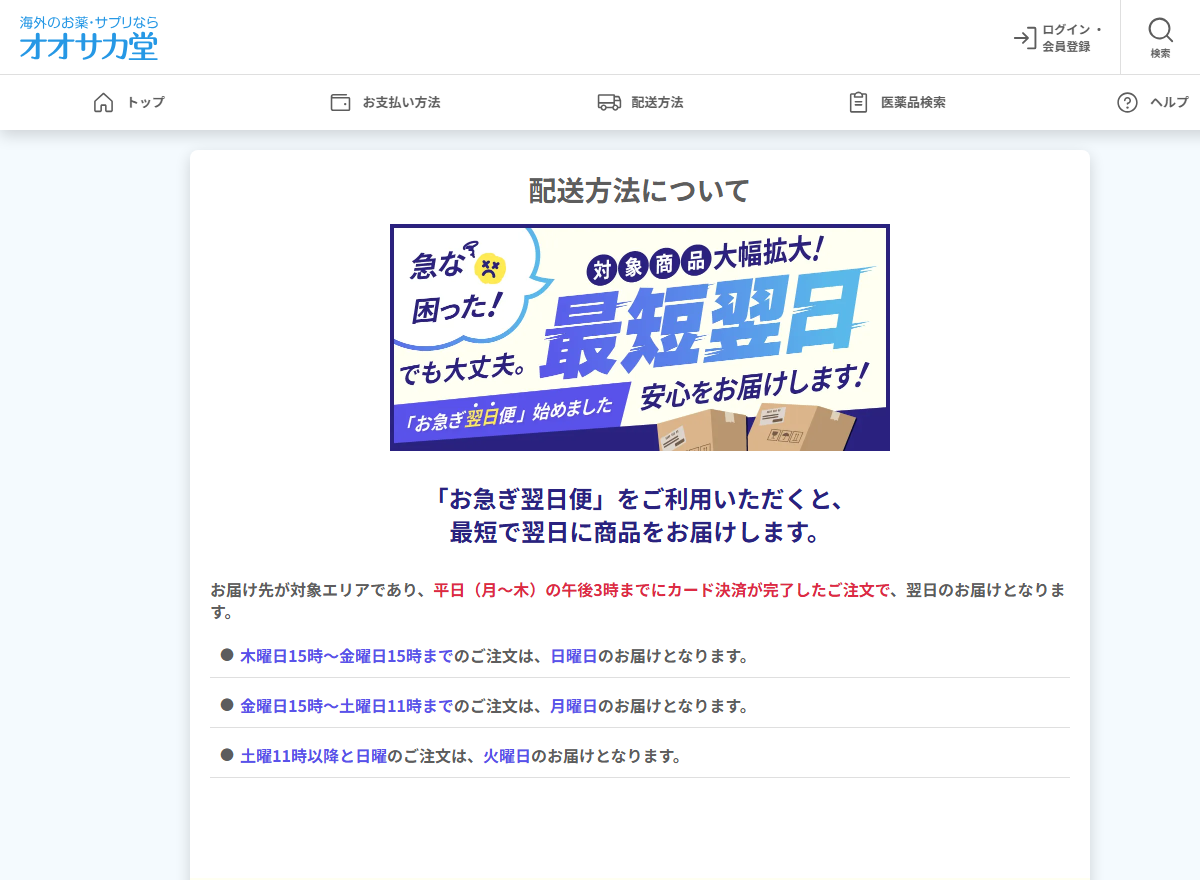Click the 配送方法について heading
The image size is (1200, 880).
(640, 191)
